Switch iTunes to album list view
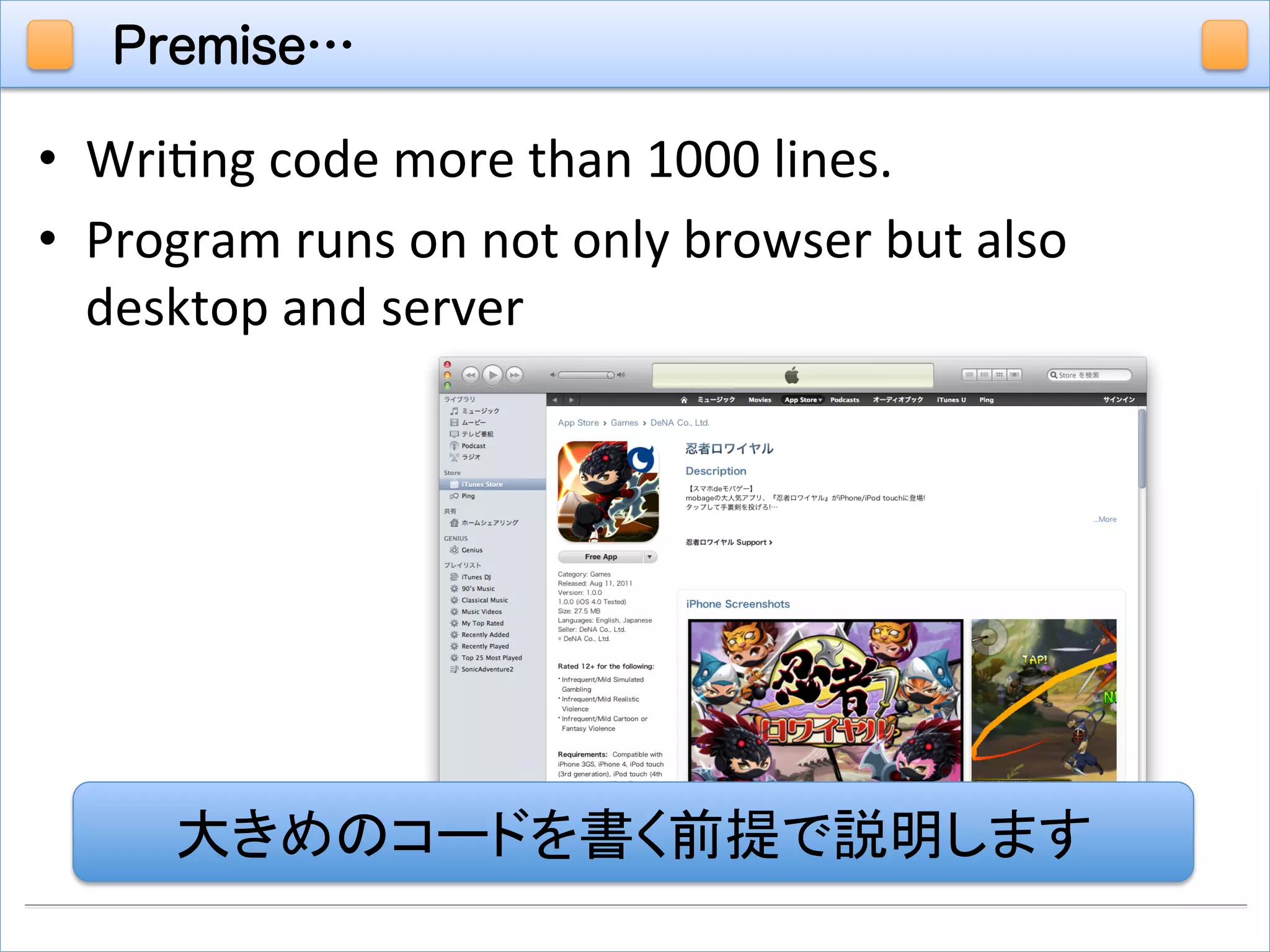 [x=984, y=375]
